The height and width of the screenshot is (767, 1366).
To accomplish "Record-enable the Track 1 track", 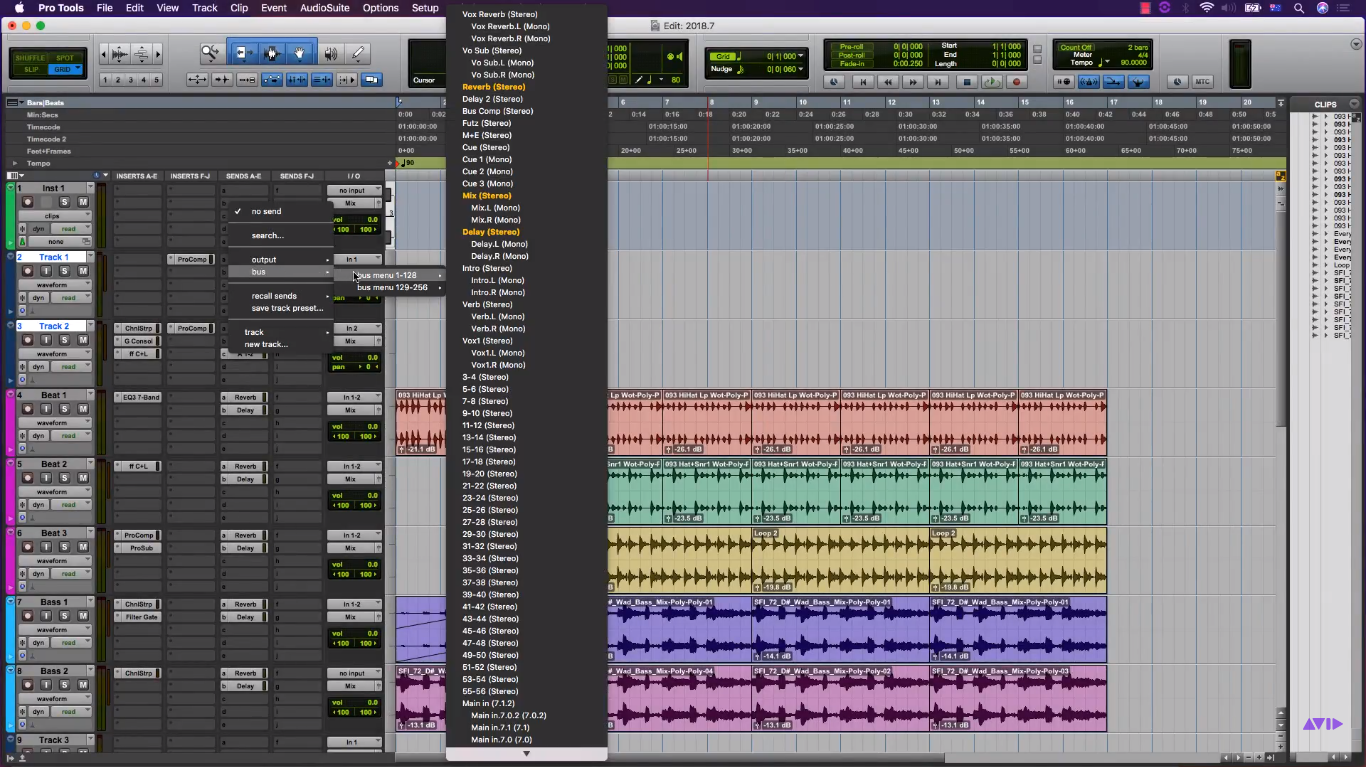I will tap(28, 271).
